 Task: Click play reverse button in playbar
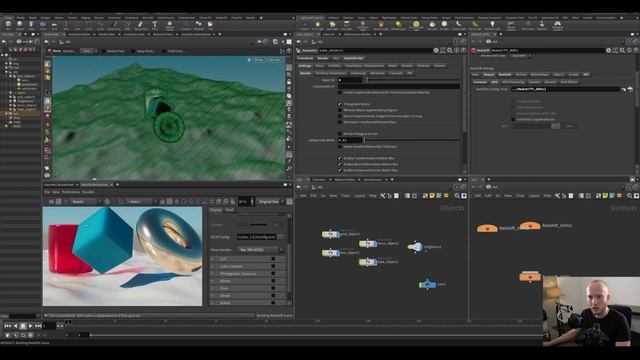pos(16,326)
